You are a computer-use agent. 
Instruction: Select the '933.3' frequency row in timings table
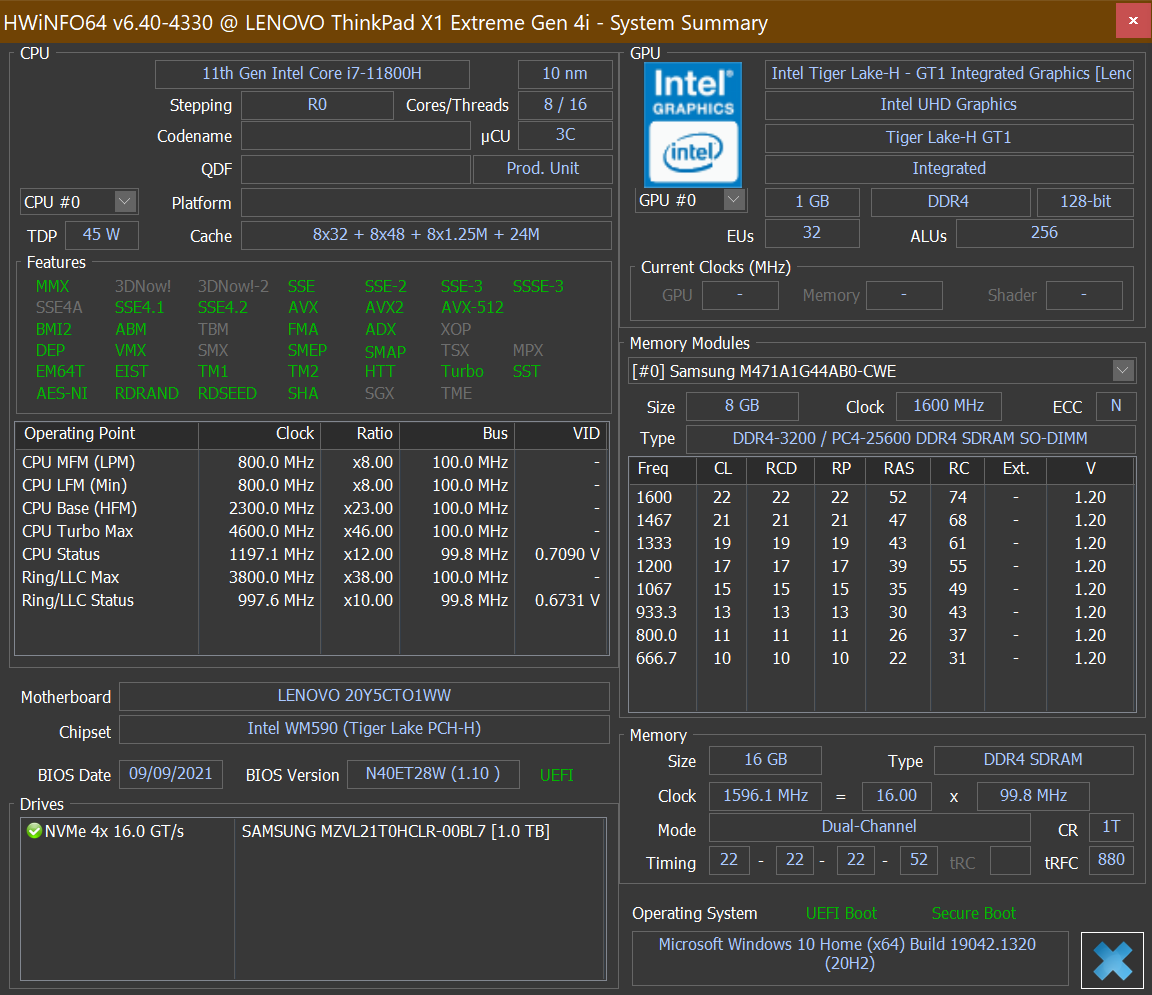coord(882,612)
